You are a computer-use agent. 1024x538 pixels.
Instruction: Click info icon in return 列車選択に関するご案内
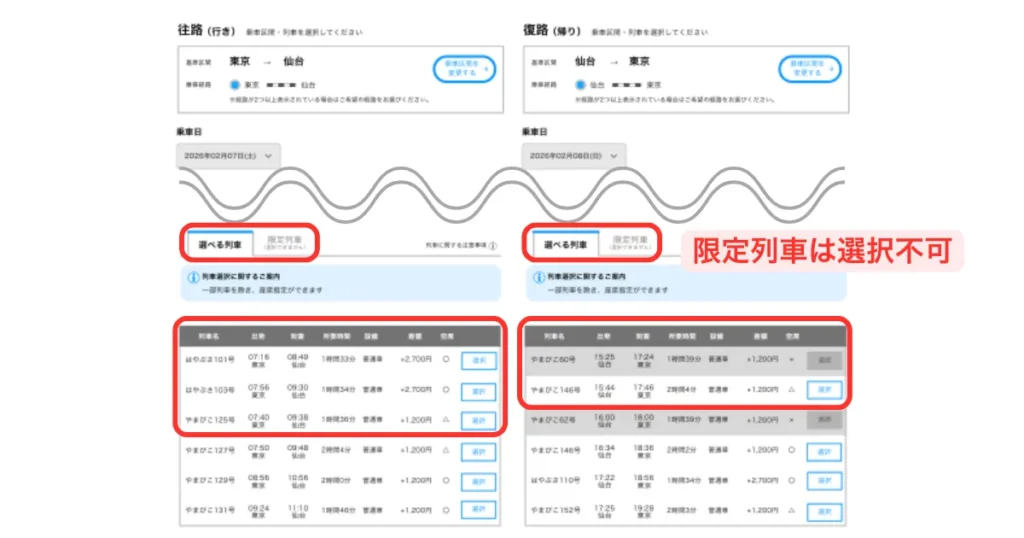click(x=539, y=277)
